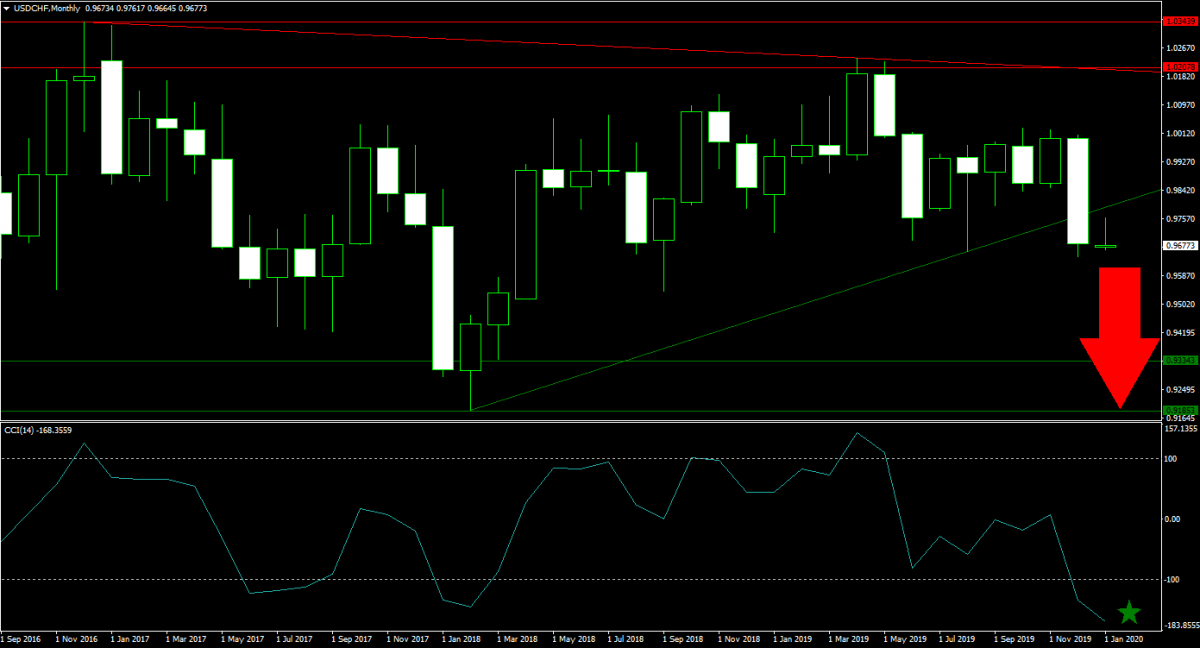Select the green 0.91853 support label
Image resolution: width=1200 pixels, height=648 pixels.
coord(1180,410)
